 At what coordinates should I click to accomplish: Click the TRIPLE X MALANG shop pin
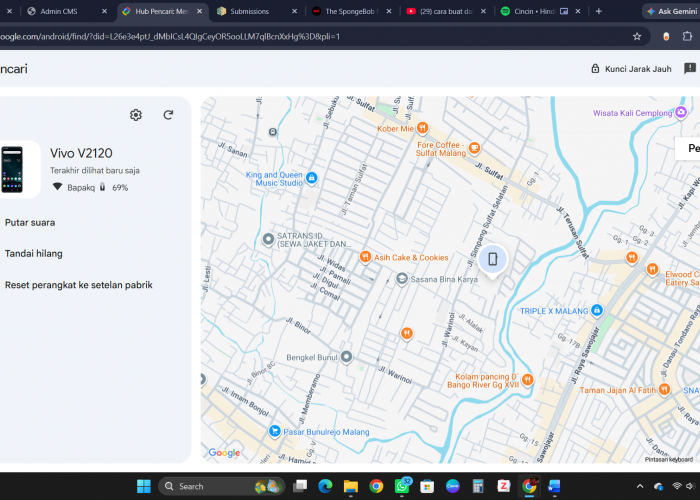coord(597,310)
